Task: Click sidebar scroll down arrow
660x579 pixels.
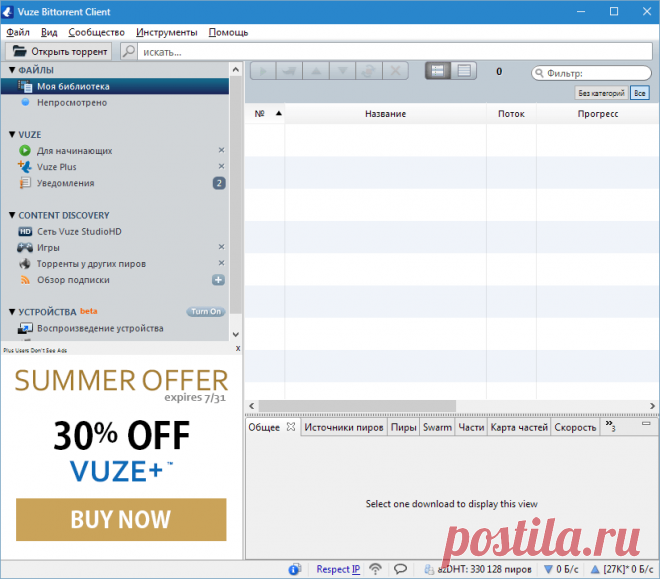Action: tap(236, 335)
